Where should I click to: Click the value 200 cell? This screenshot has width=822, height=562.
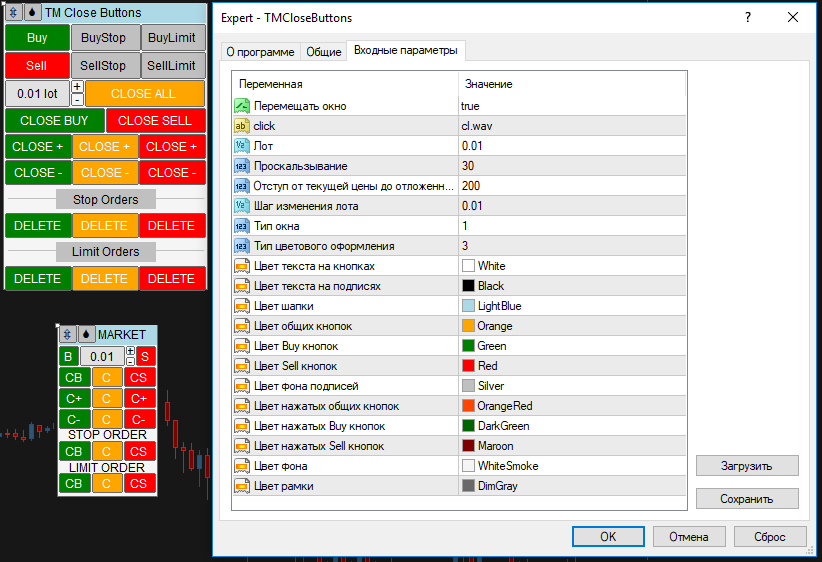point(572,186)
